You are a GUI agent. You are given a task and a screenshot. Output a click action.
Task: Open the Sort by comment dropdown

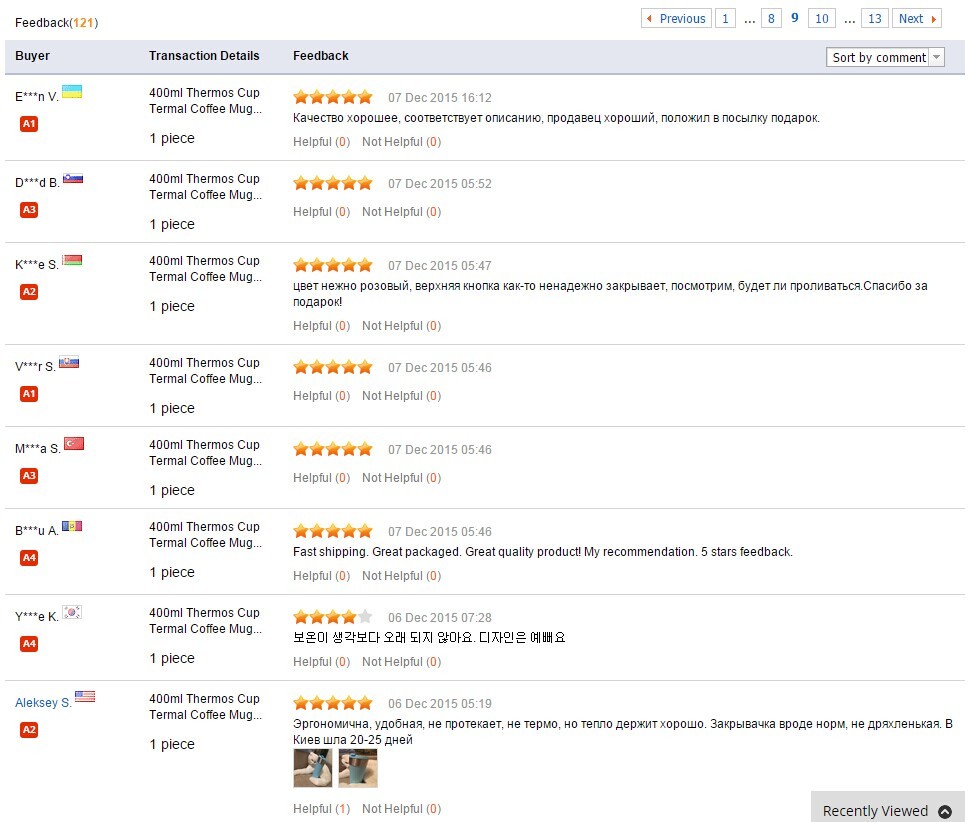tap(885, 57)
